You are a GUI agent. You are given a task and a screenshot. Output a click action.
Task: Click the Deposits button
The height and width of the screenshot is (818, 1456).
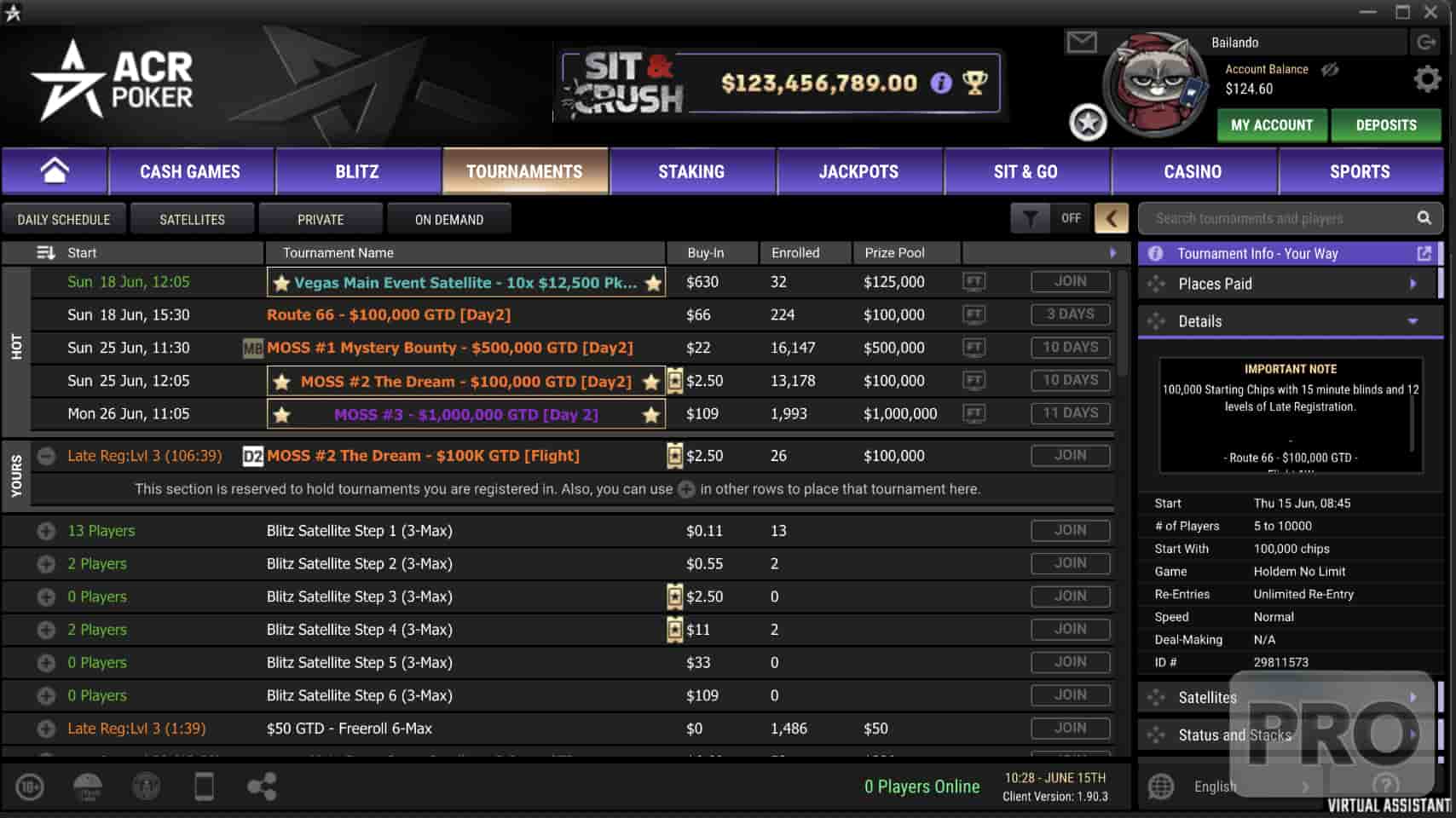[1386, 124]
